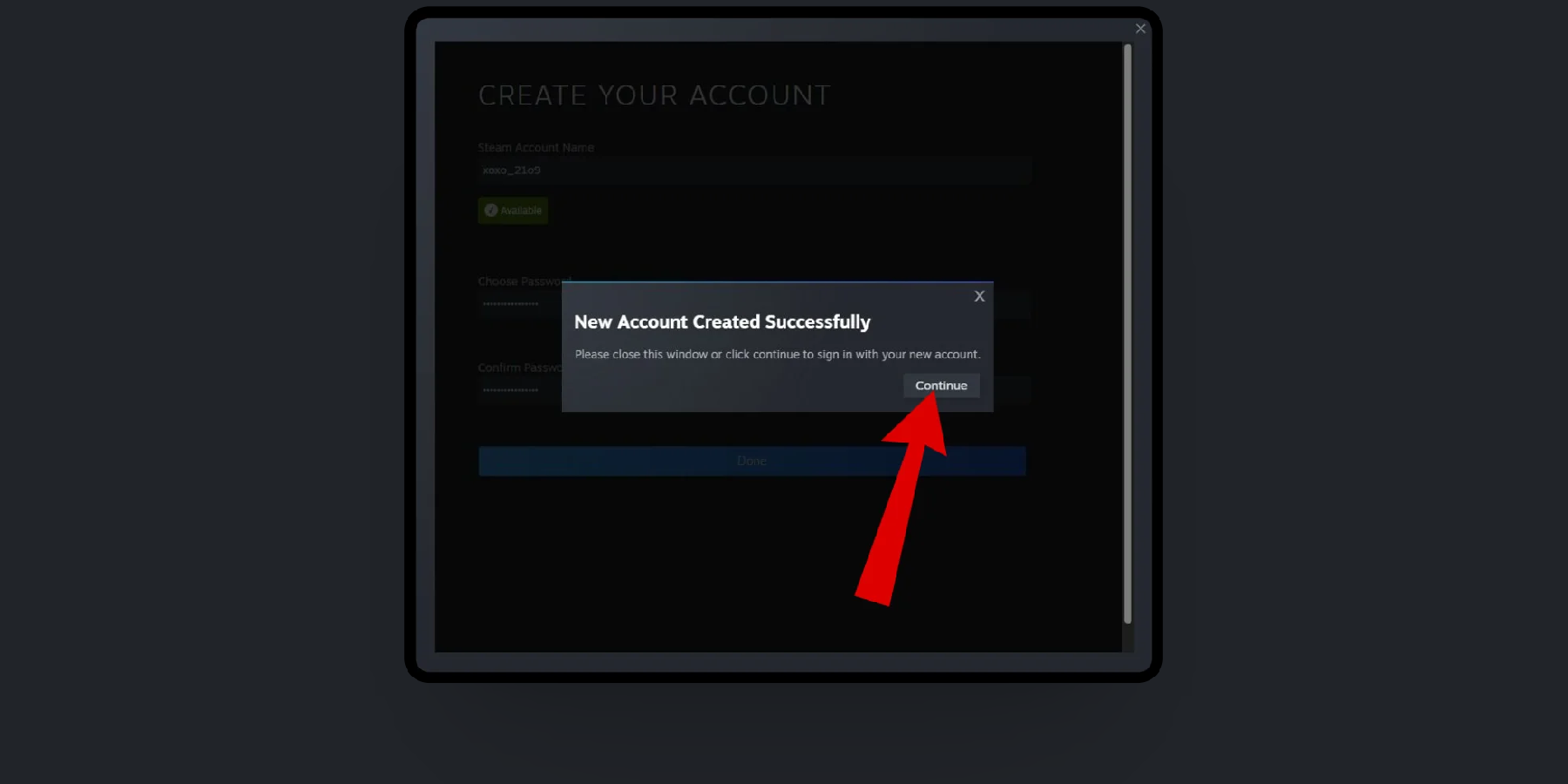
Task: Close the New Account Created dialog
Action: 979,296
